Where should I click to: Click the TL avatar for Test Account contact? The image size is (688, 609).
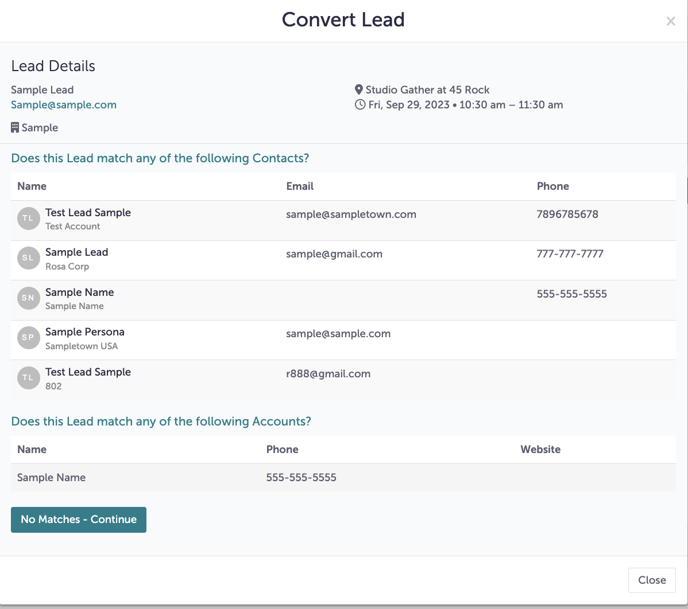(x=28, y=218)
